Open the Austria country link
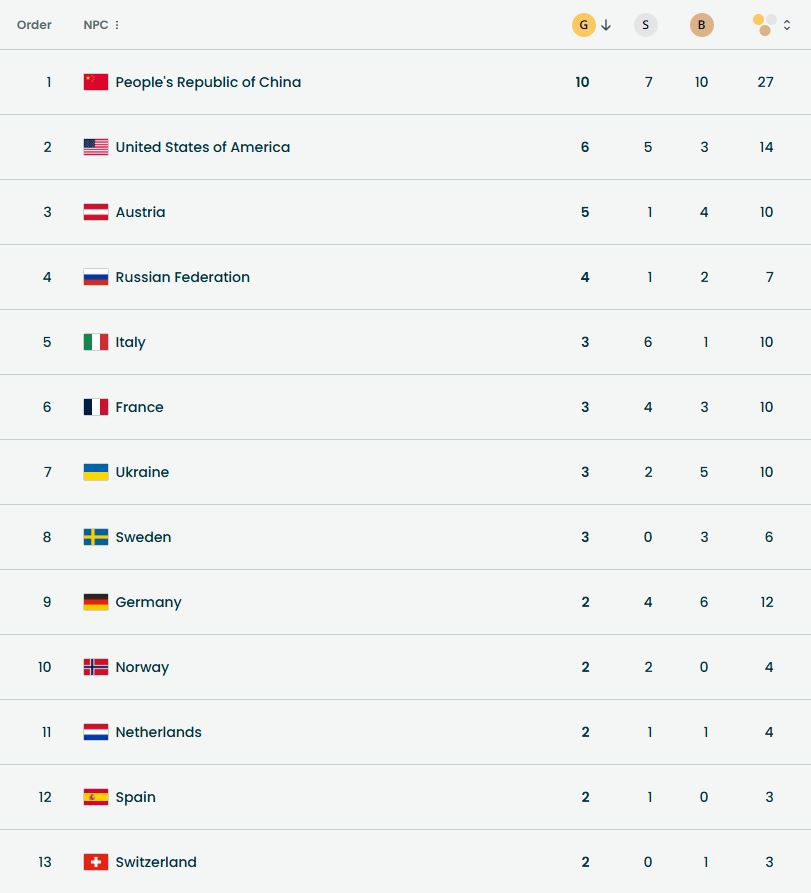The height and width of the screenshot is (893, 811). click(141, 212)
